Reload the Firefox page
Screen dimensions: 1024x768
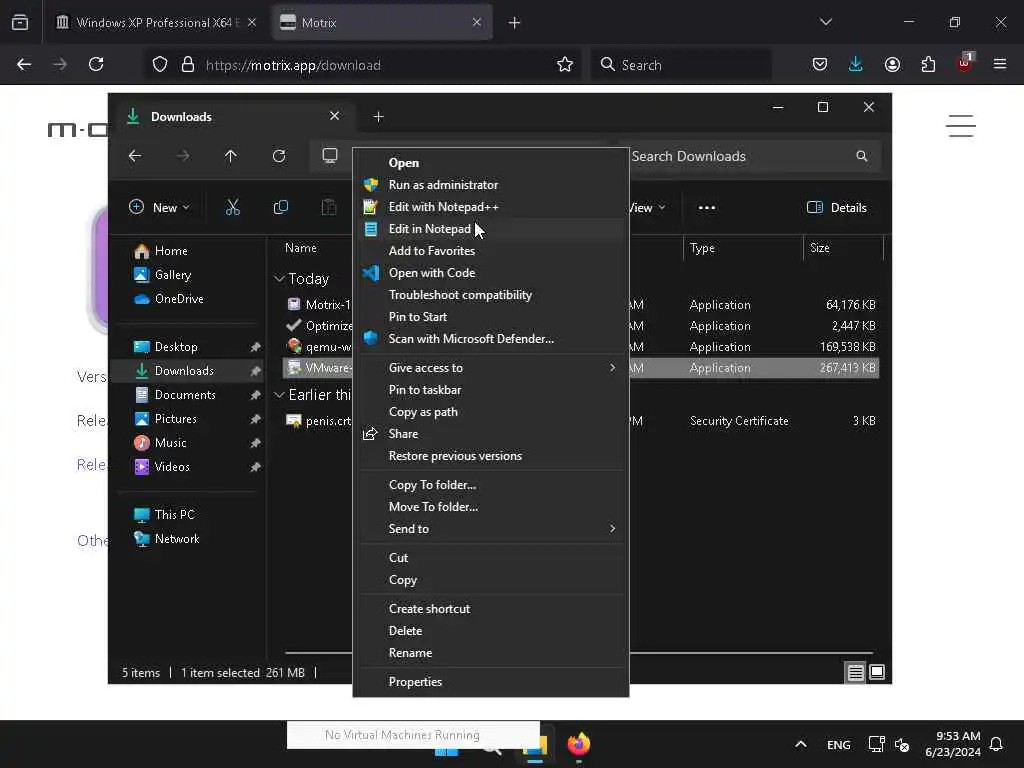(96, 64)
